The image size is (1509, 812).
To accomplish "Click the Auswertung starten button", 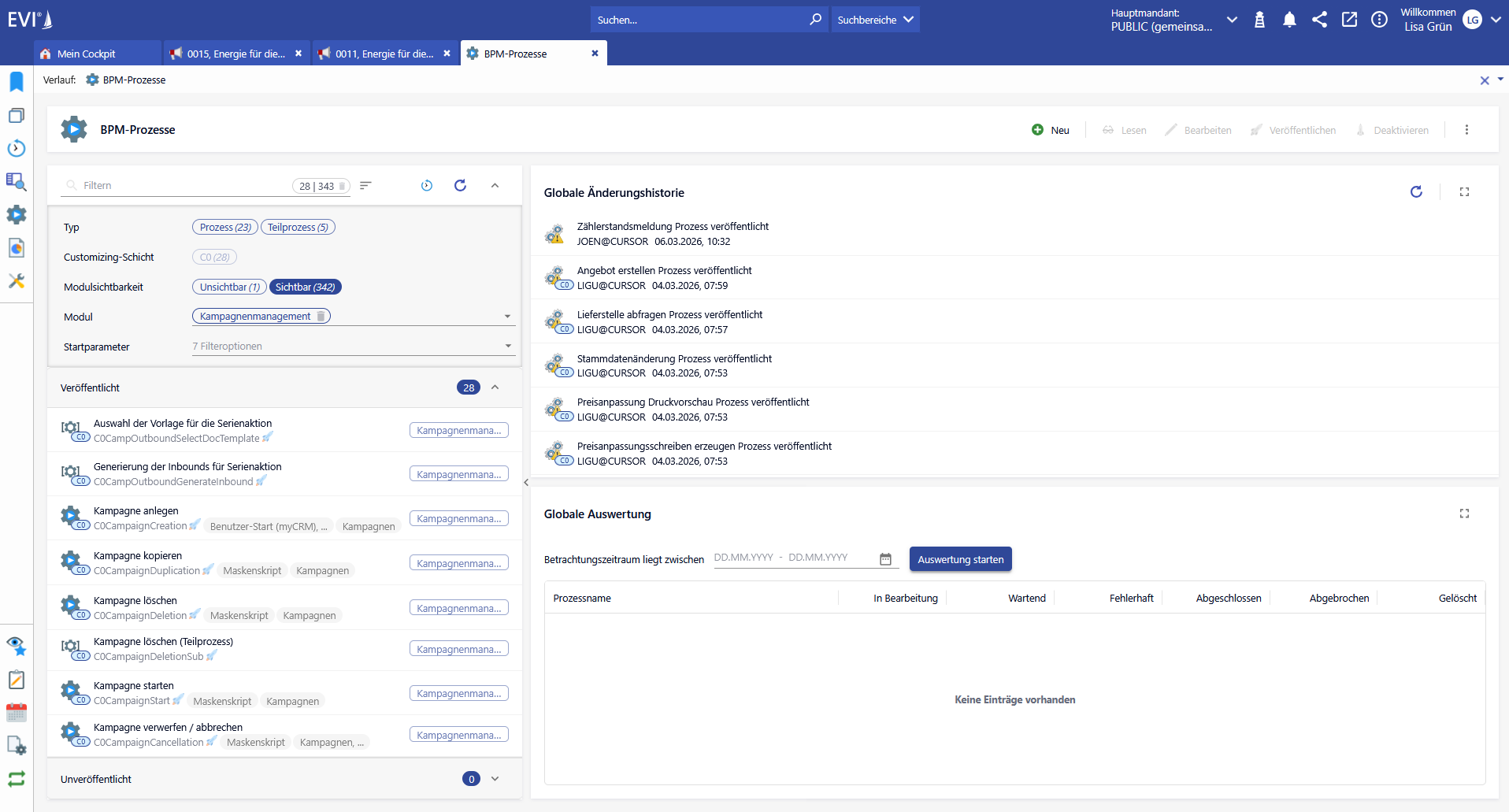I will [960, 560].
